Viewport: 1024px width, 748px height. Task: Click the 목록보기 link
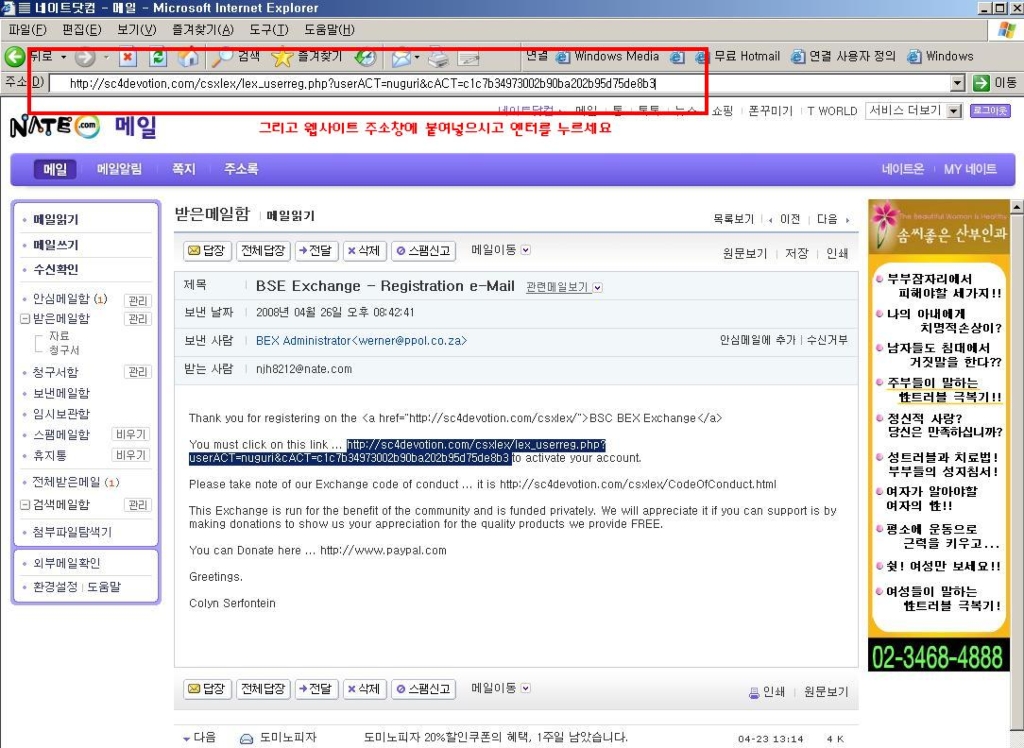(x=733, y=220)
